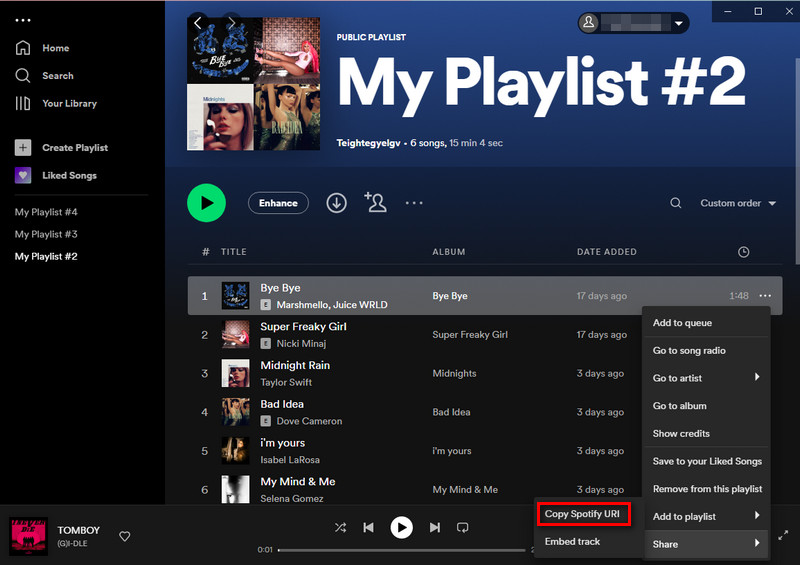Expand the Share submenu

point(706,544)
